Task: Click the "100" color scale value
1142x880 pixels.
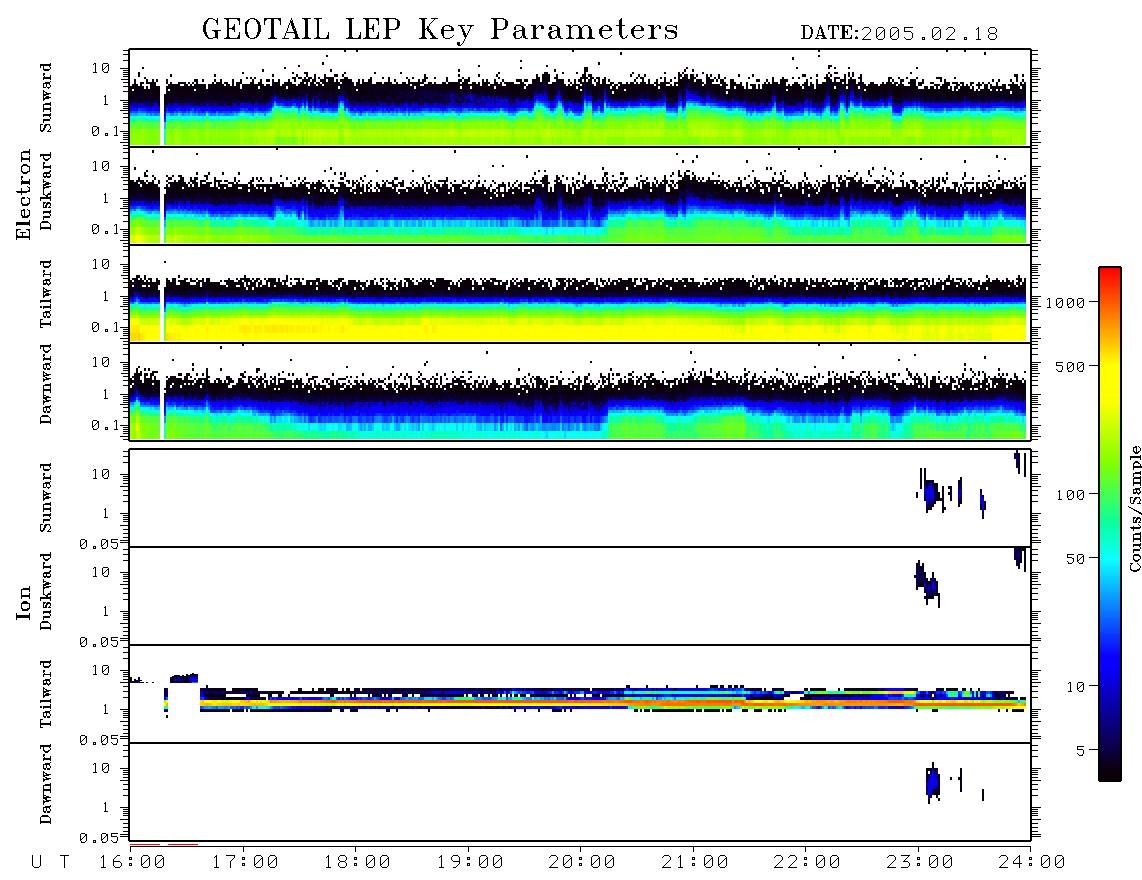Action: tap(1070, 495)
